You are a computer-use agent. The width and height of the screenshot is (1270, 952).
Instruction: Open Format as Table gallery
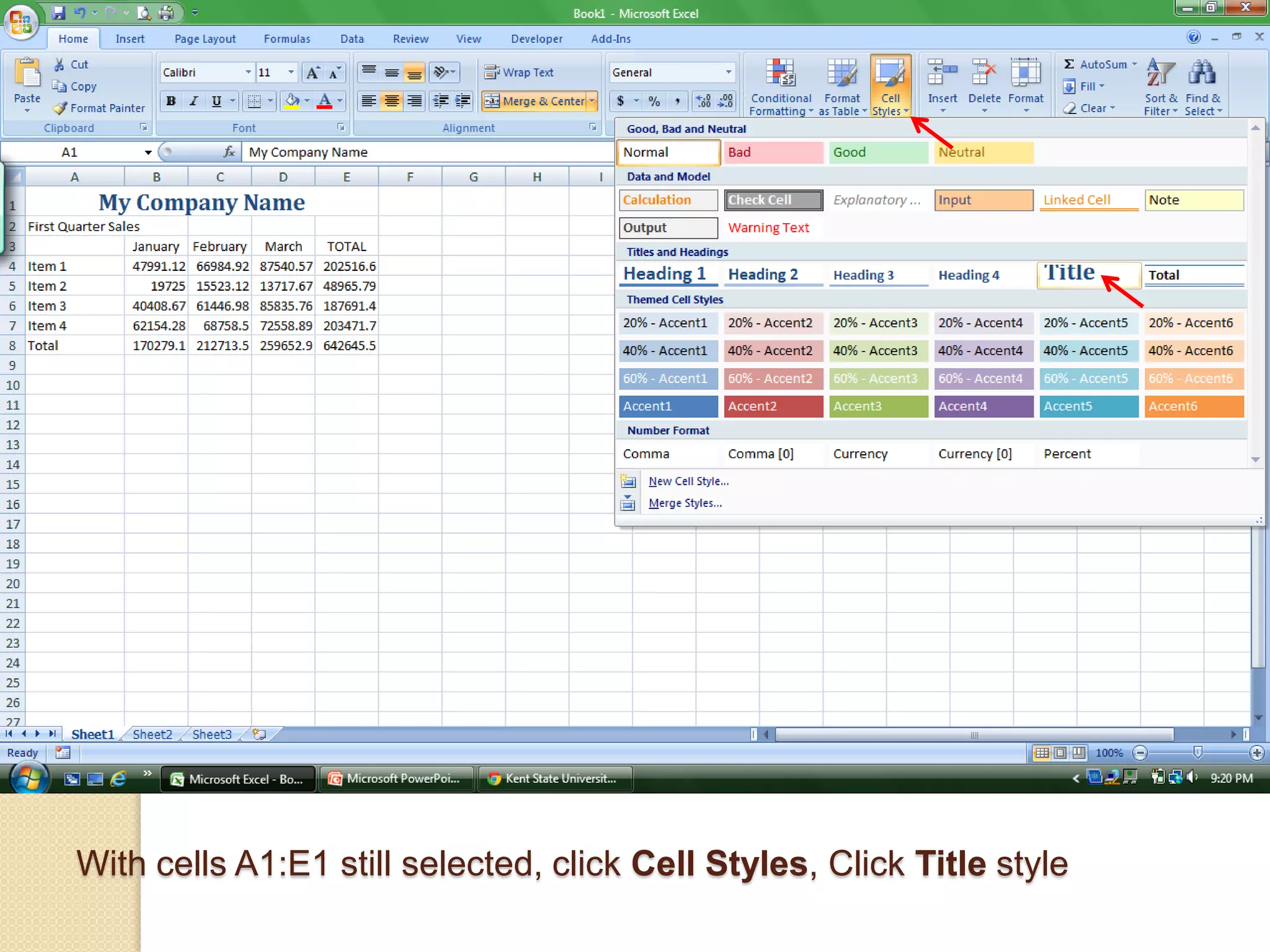pyautogui.click(x=842, y=87)
